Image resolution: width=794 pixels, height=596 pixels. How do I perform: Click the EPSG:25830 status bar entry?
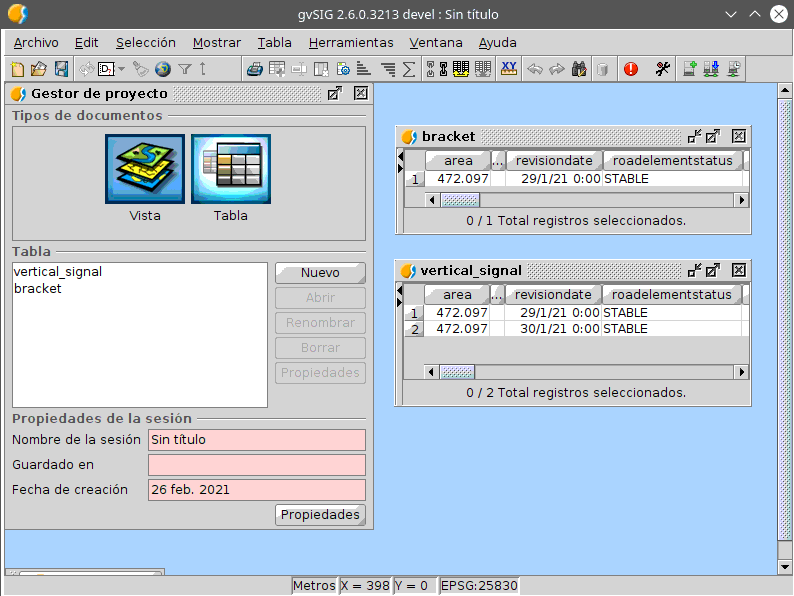pyautogui.click(x=479, y=586)
